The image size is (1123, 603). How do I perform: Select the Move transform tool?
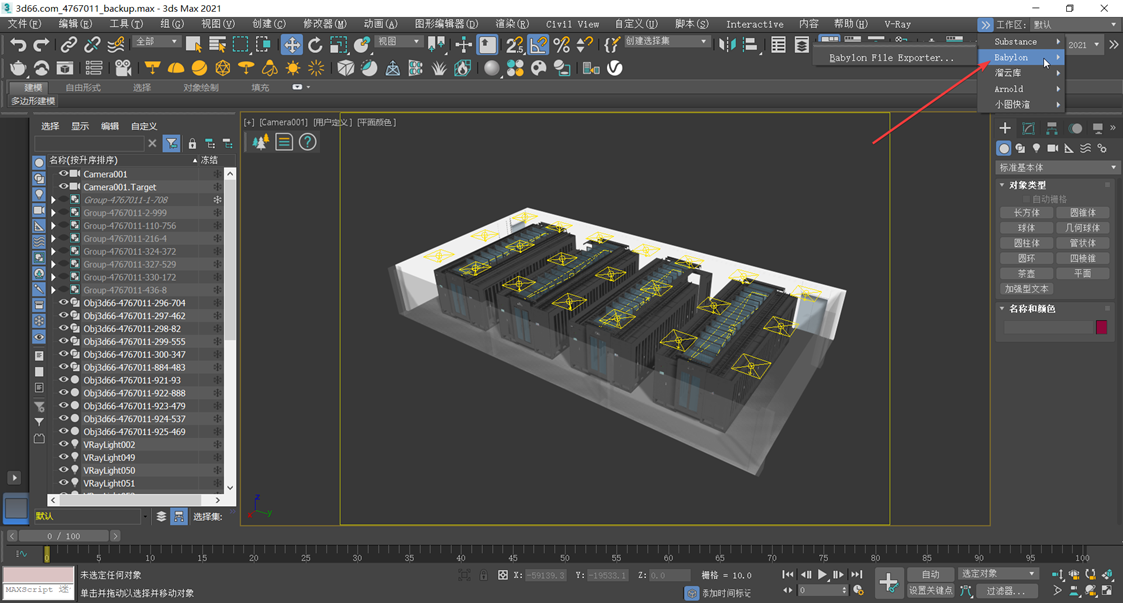291,45
